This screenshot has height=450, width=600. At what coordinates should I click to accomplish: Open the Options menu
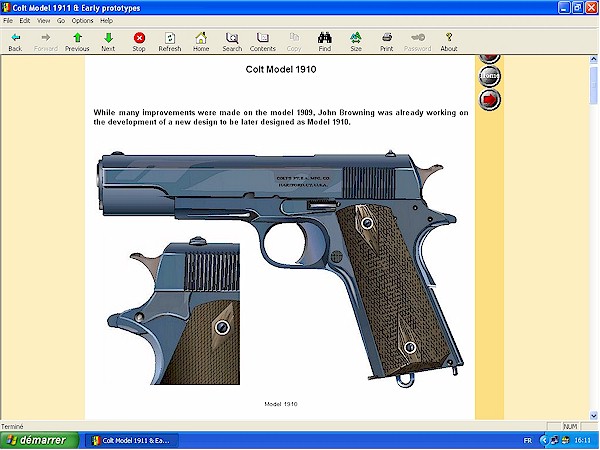[83, 21]
